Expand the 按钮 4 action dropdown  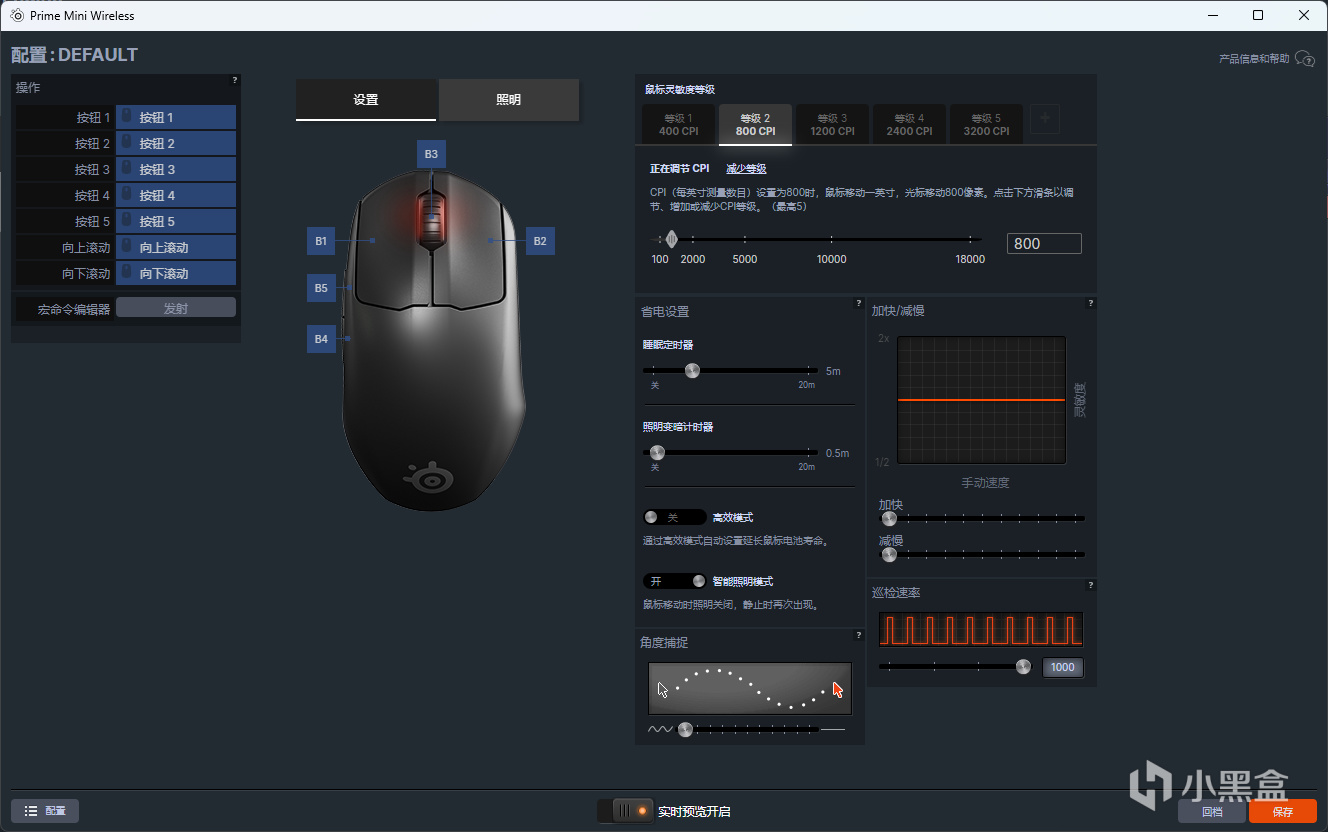coord(176,195)
